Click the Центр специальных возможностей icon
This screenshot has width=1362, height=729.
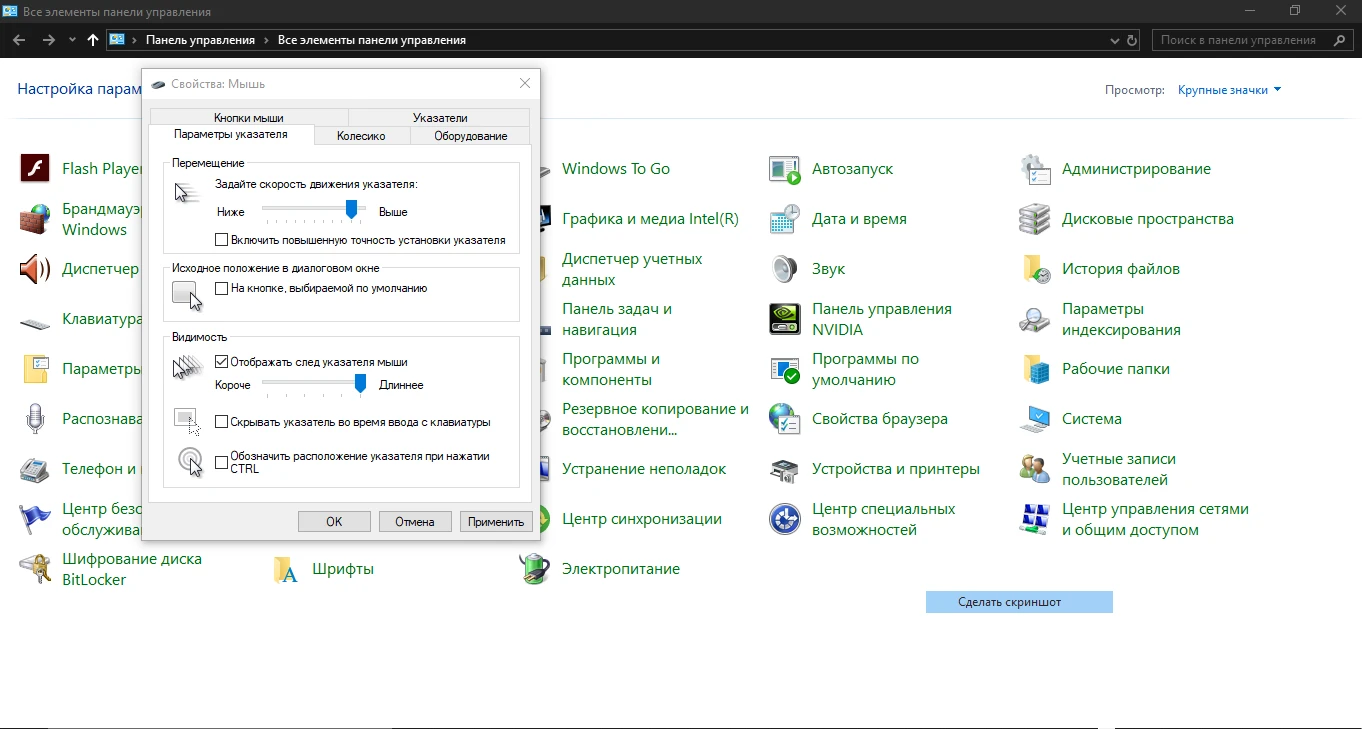click(x=784, y=519)
